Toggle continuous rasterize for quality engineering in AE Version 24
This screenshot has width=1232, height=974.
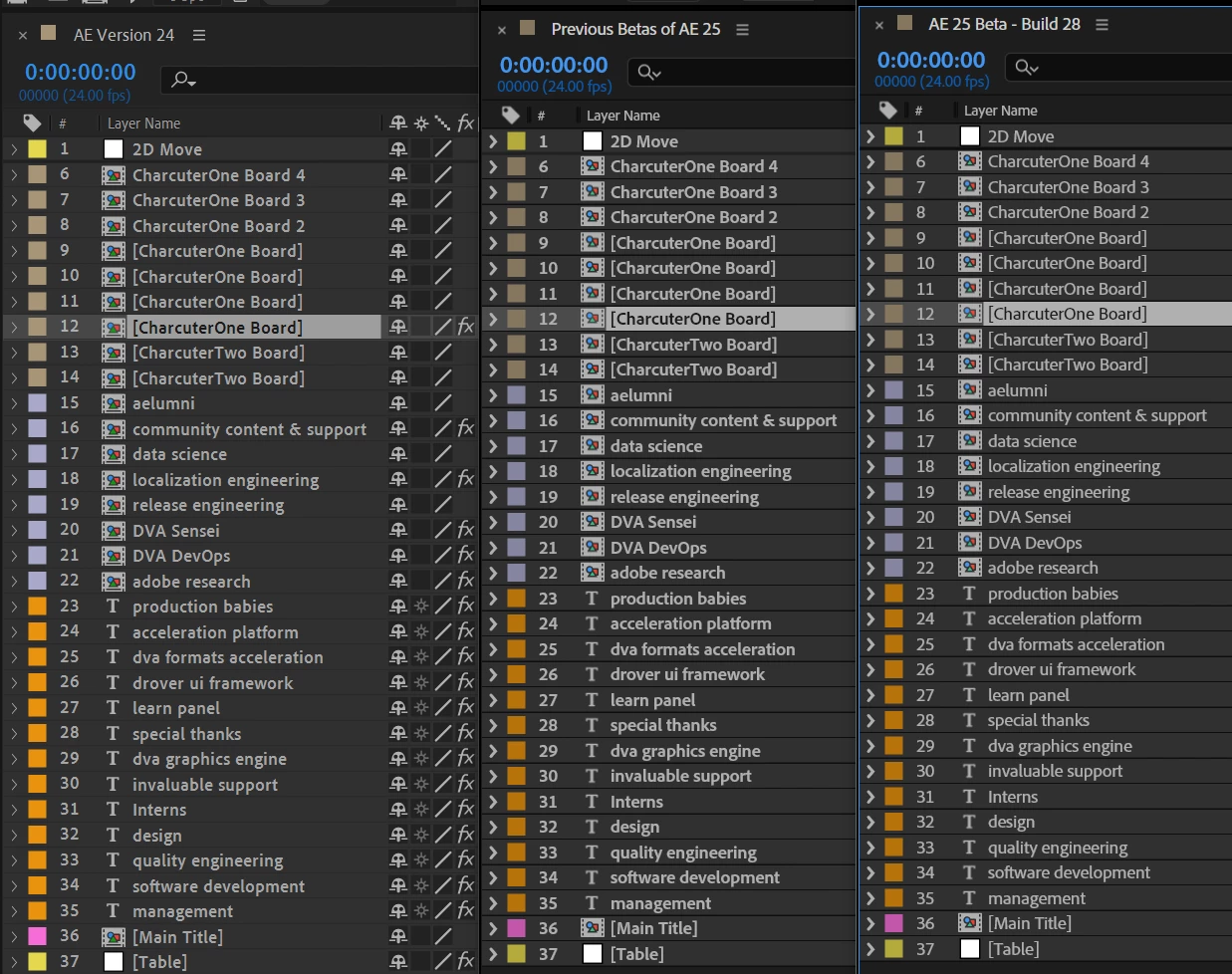pos(421,859)
